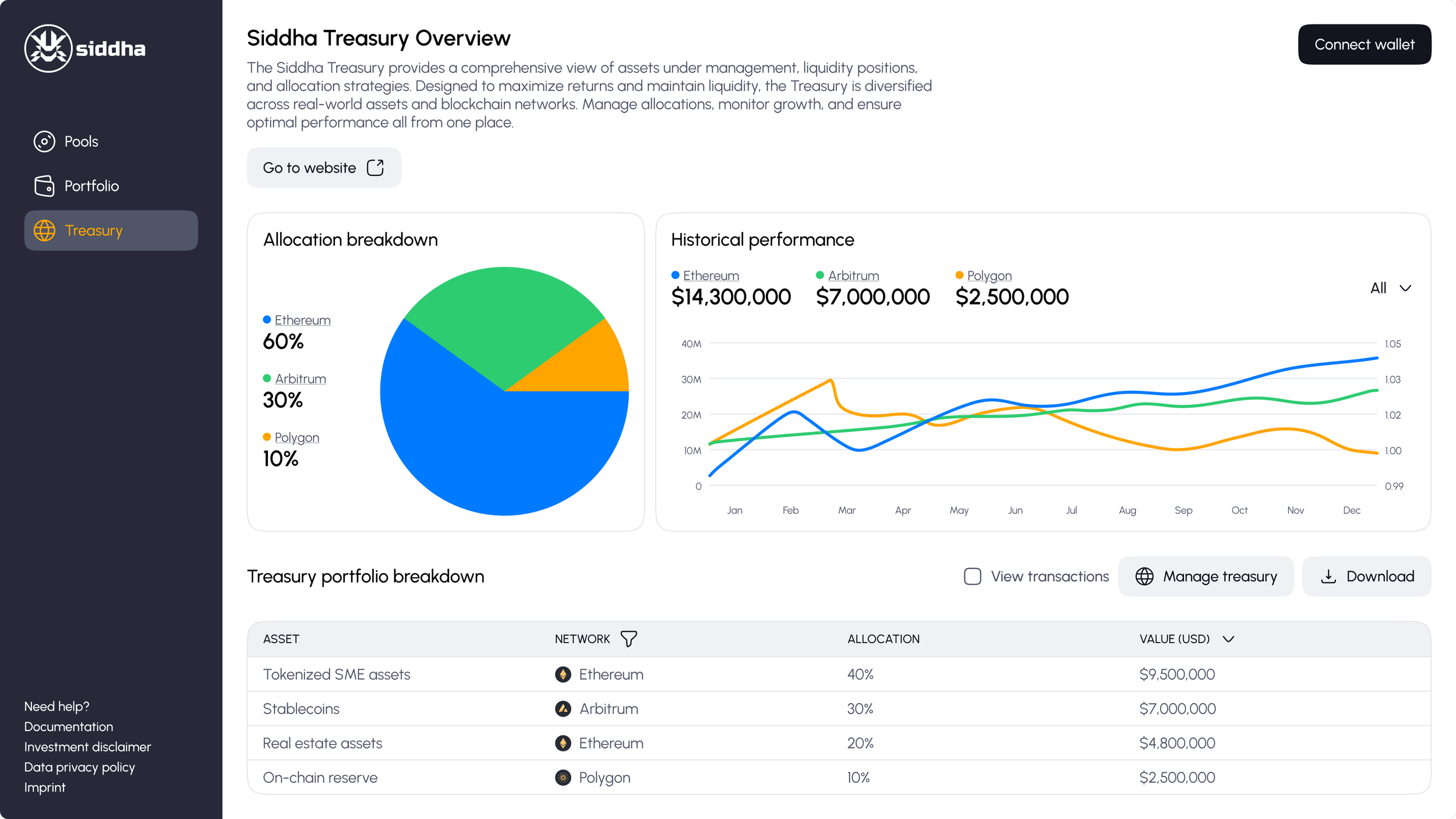
Task: Open the All time range dropdown
Action: click(1391, 288)
